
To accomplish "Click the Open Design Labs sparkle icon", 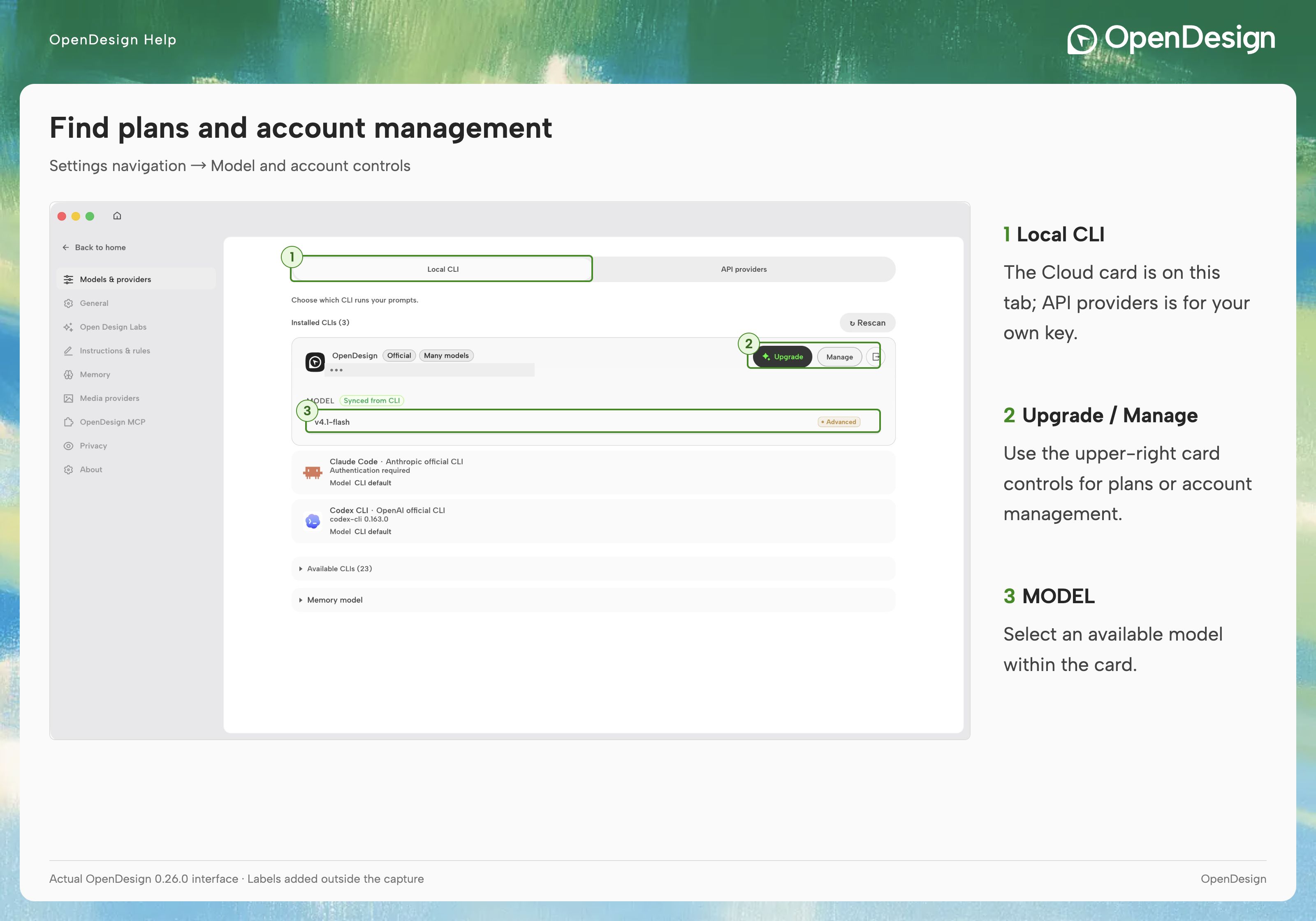I will tap(68, 327).
